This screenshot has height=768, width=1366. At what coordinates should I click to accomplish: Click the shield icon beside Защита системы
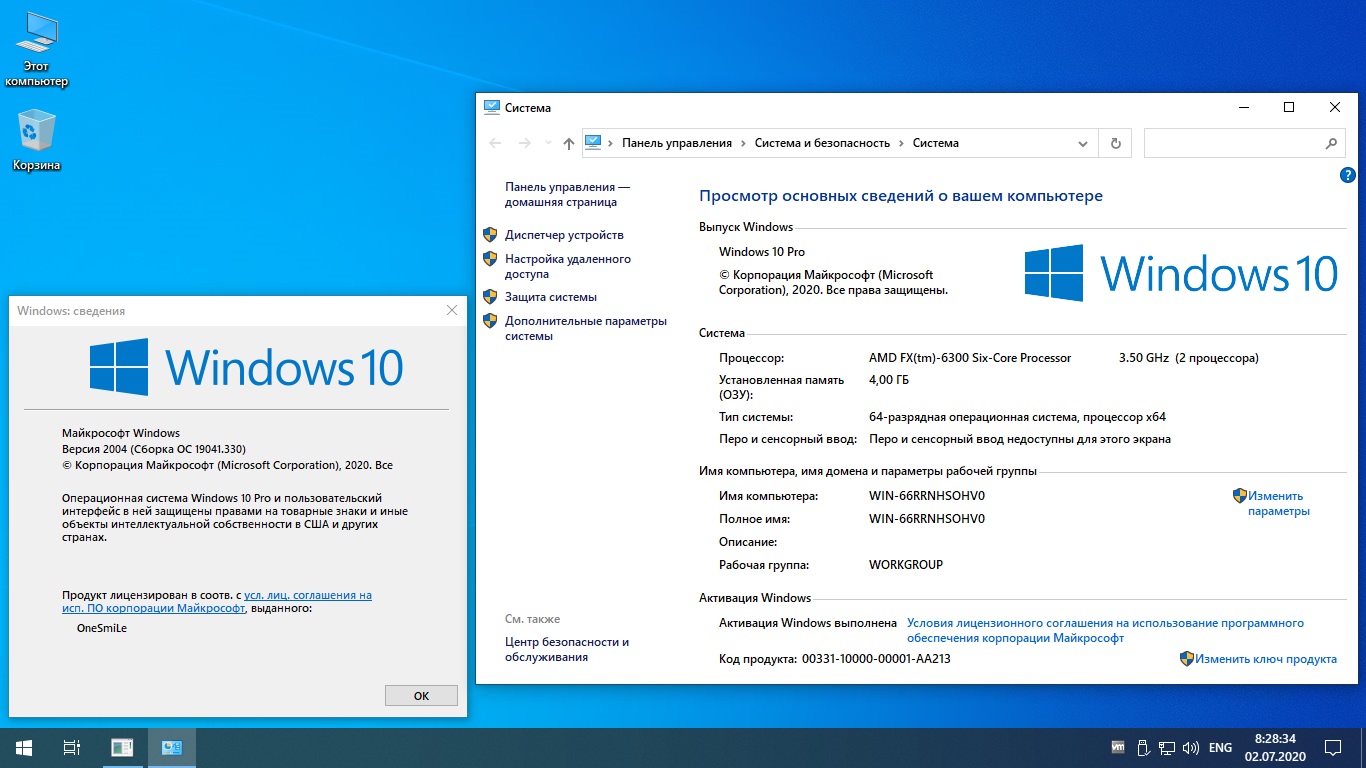coord(490,297)
